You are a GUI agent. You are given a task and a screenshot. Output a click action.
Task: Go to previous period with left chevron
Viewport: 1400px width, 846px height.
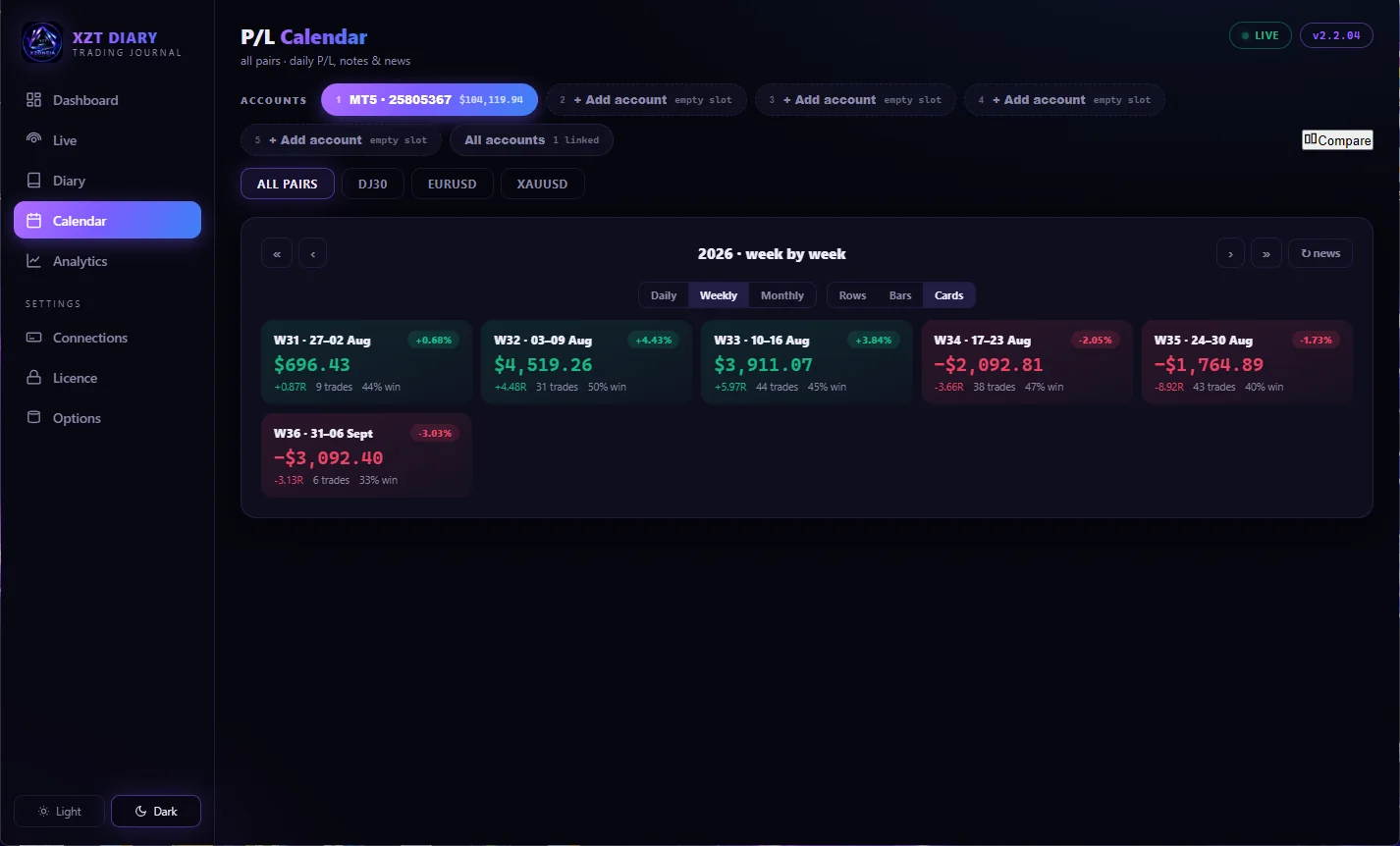[313, 253]
